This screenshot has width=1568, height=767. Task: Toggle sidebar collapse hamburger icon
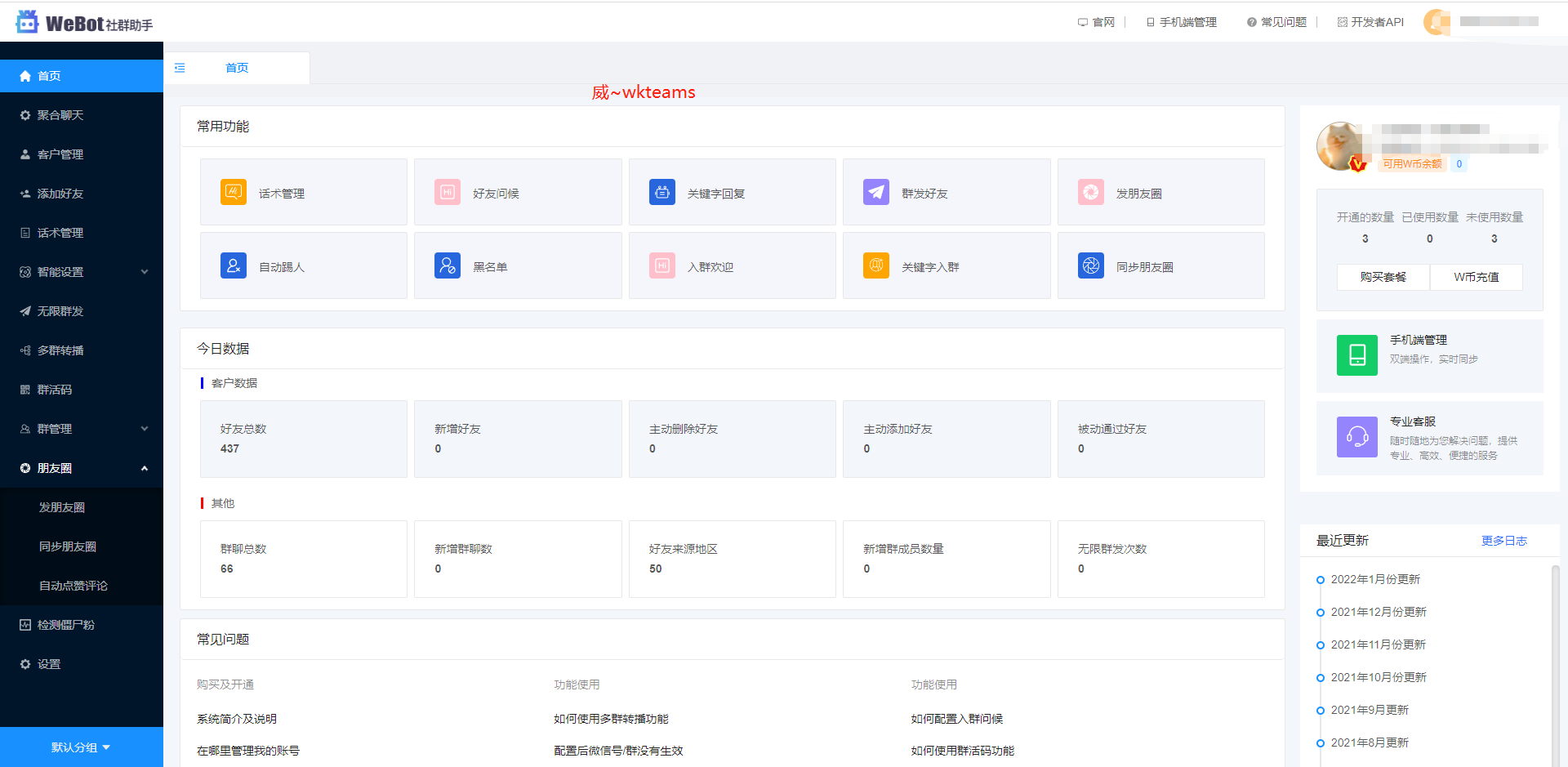click(180, 68)
